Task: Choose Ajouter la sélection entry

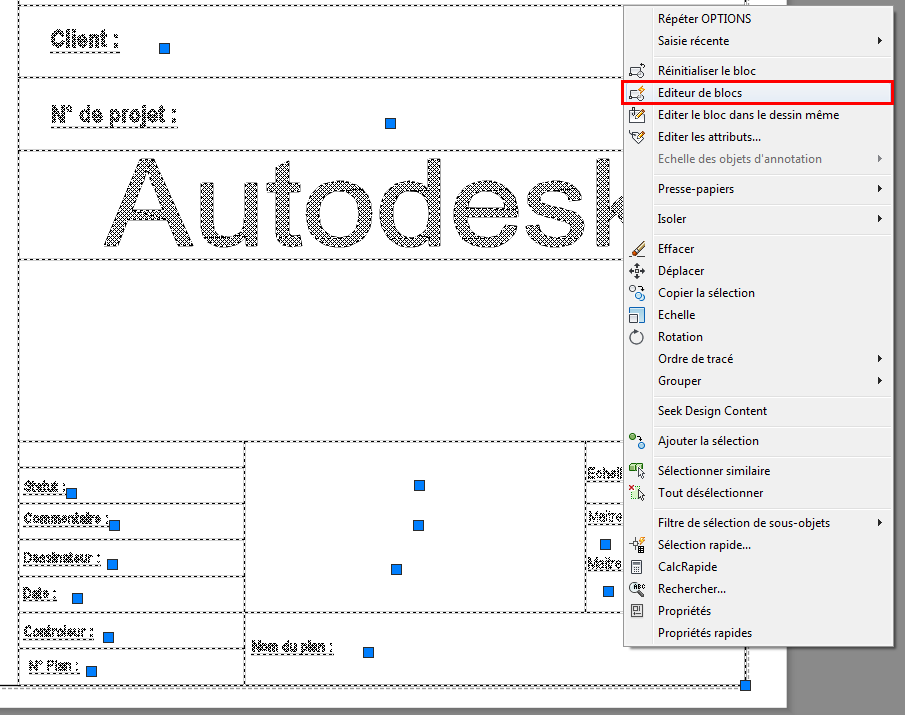Action: (758, 441)
